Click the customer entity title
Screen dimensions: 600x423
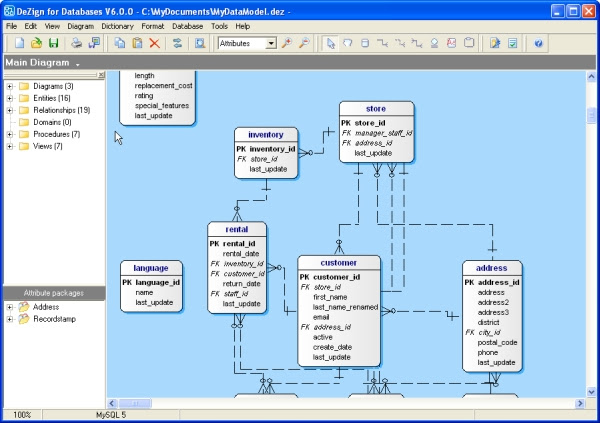339,263
